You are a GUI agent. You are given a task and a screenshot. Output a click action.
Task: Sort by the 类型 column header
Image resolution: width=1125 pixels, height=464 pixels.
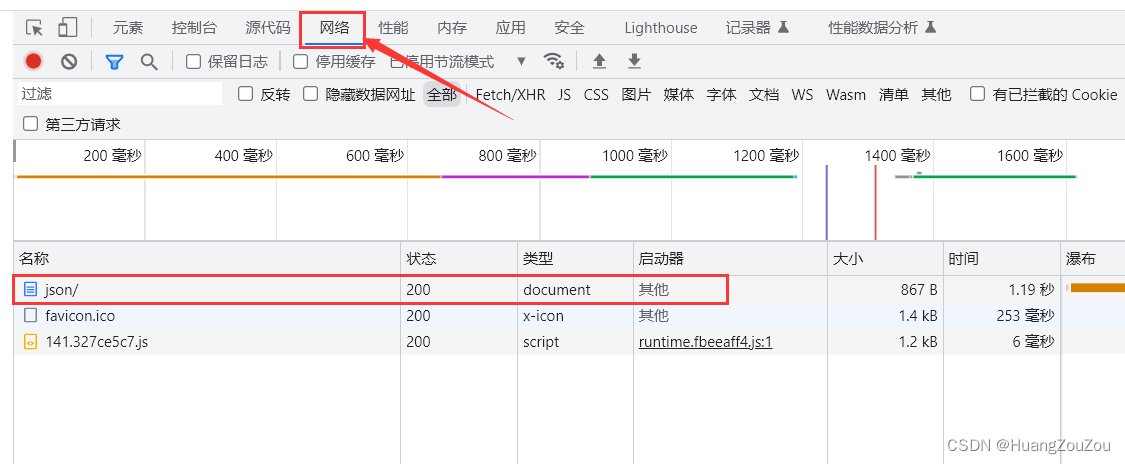[x=575, y=259]
